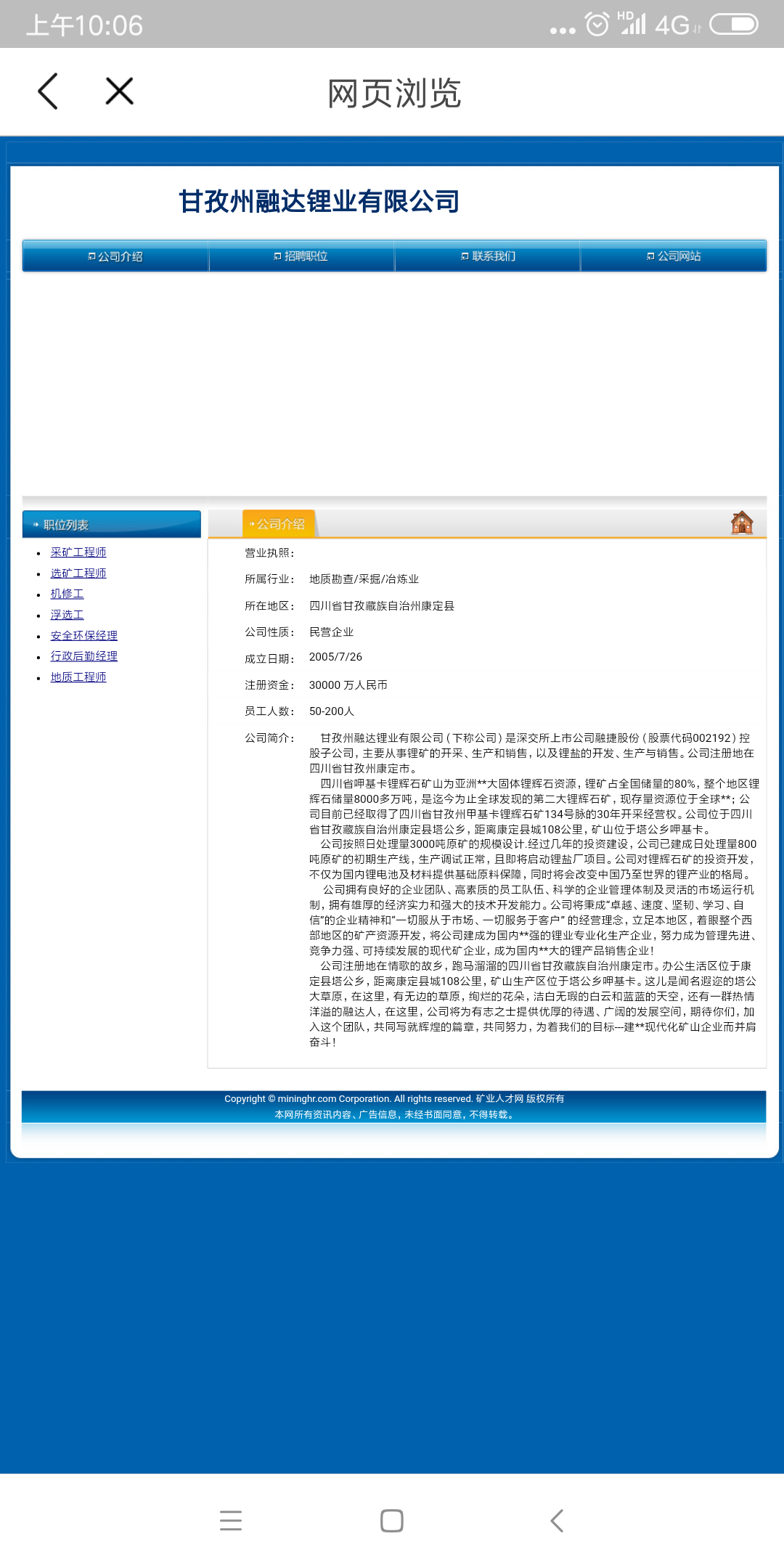Image resolution: width=784 pixels, height=1568 pixels.
Task: Click the 营业执照 label
Action: coord(269,553)
